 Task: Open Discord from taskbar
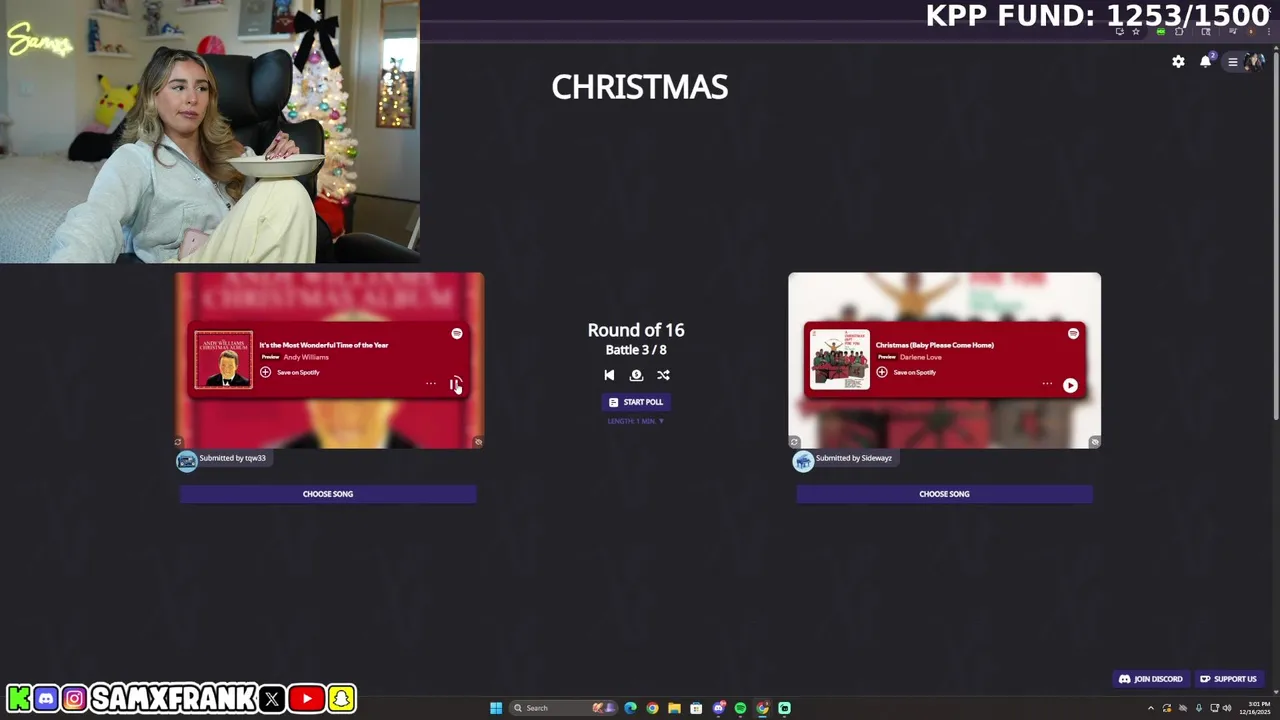click(x=718, y=708)
